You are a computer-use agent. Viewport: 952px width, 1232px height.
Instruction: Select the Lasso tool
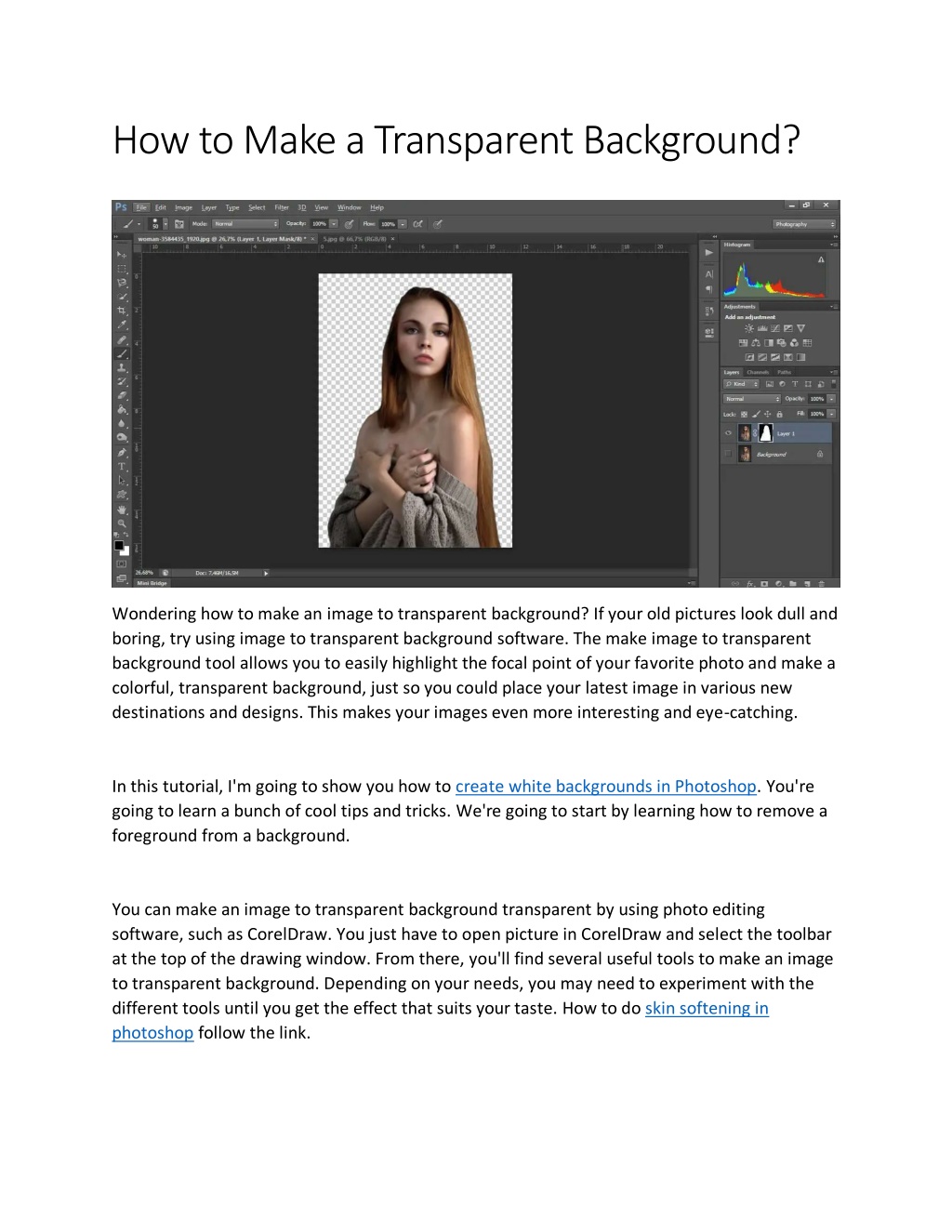pyautogui.click(x=122, y=282)
